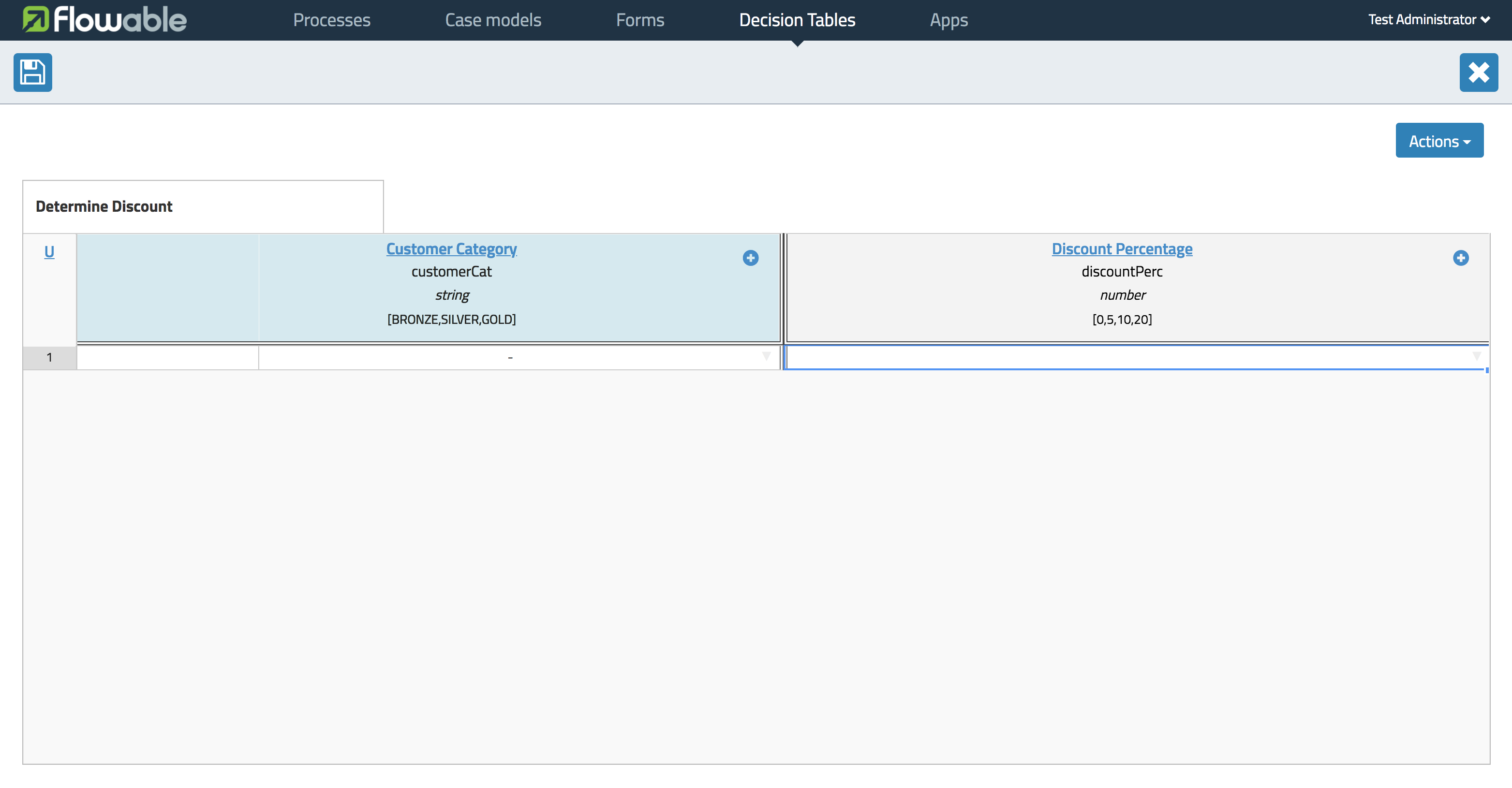The width and height of the screenshot is (1512, 788).
Task: Select the Processes menu item
Action: (x=332, y=20)
